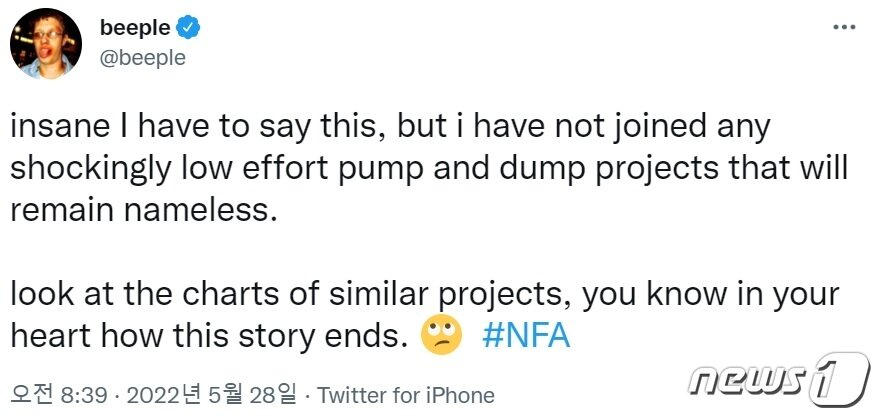Open the #NFA hashtag link
The image size is (880, 419).
pyautogui.click(x=525, y=335)
